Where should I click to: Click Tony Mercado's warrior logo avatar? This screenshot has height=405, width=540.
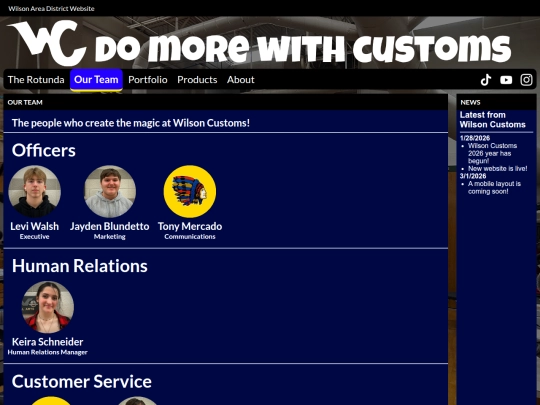(x=190, y=191)
